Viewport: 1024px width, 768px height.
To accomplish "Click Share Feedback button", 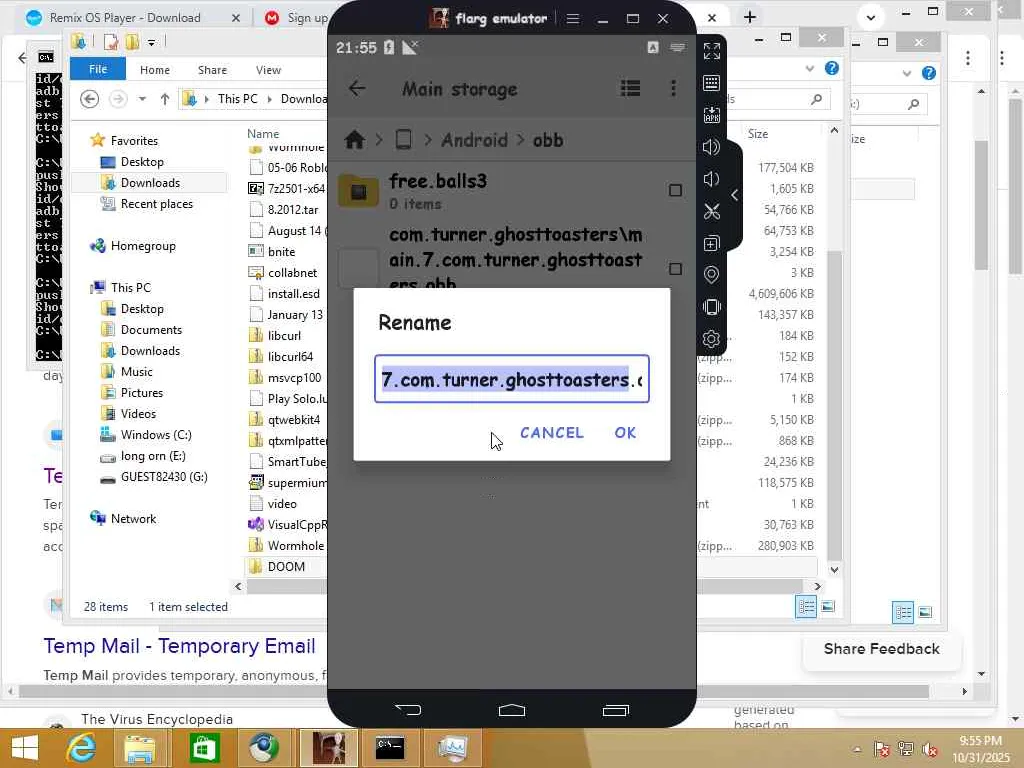I will point(882,649).
